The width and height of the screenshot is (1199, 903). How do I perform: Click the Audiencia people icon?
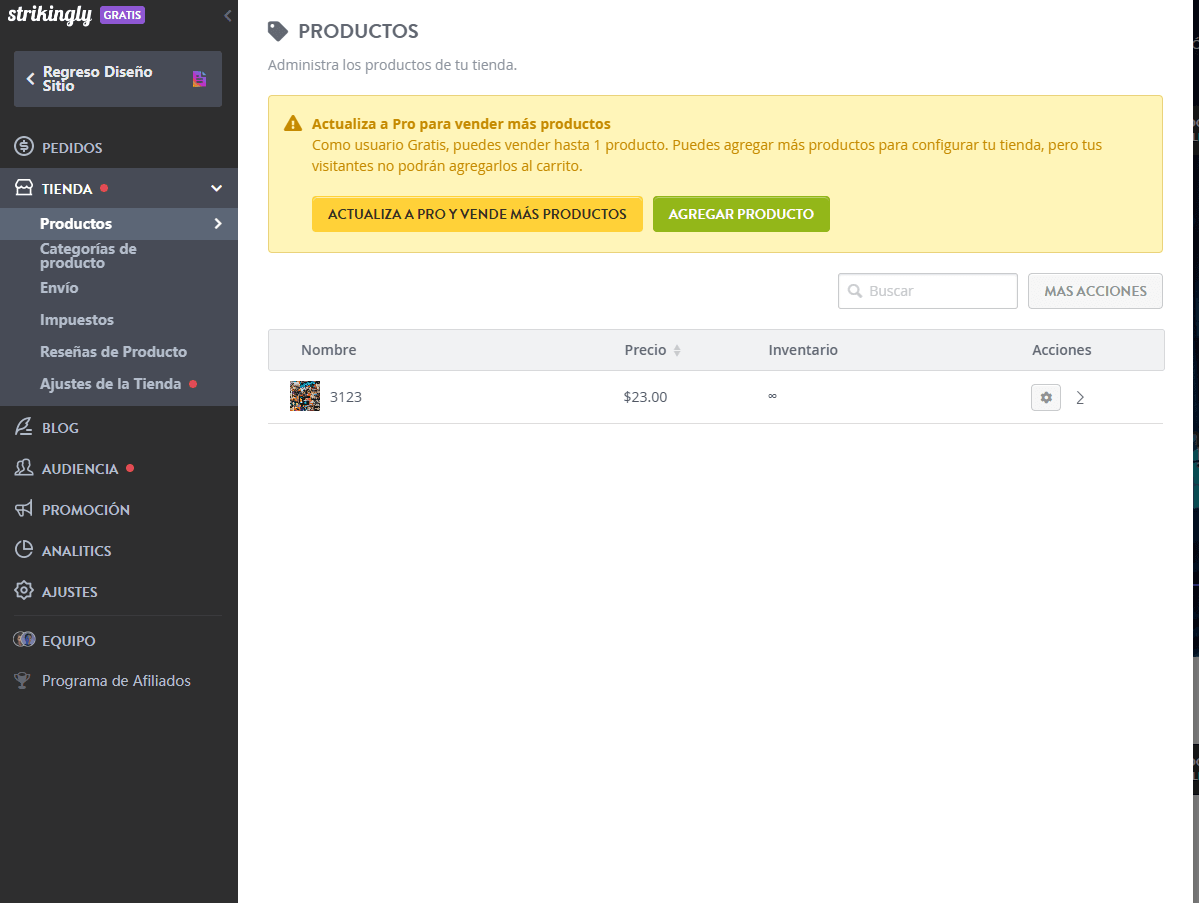pos(24,467)
